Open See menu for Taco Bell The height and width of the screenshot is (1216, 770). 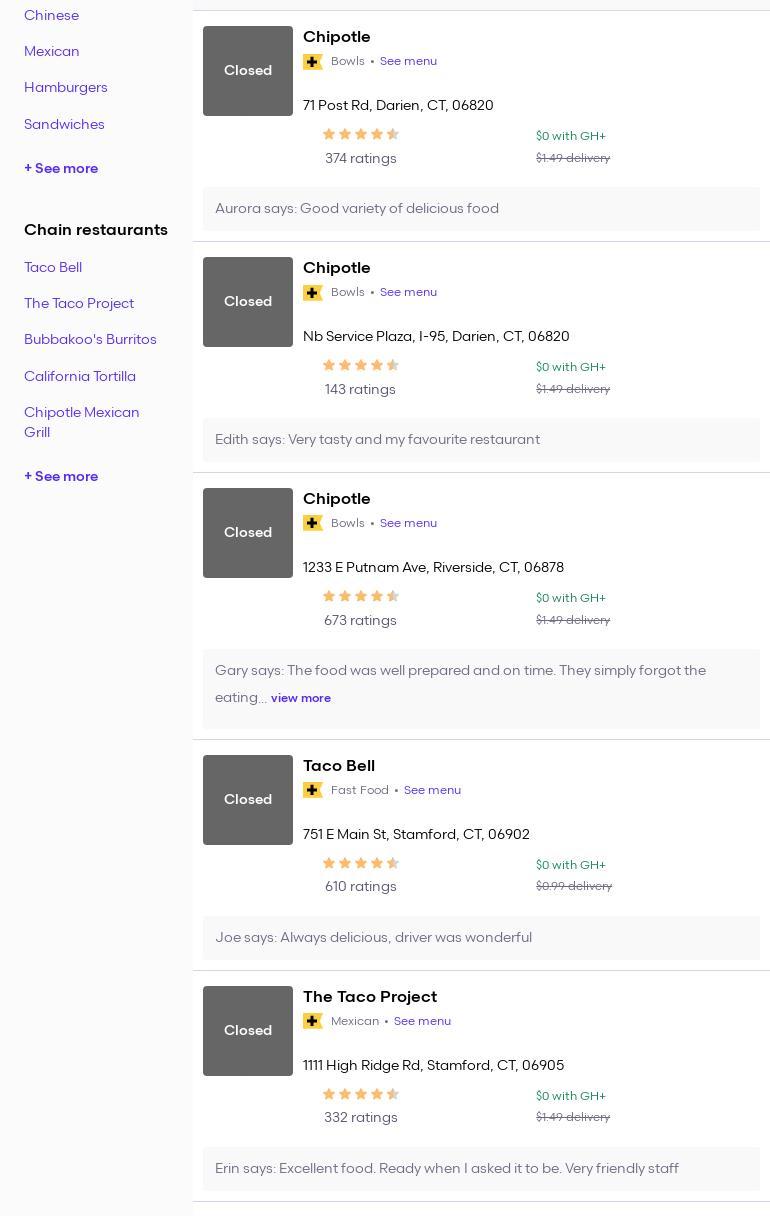[432, 790]
